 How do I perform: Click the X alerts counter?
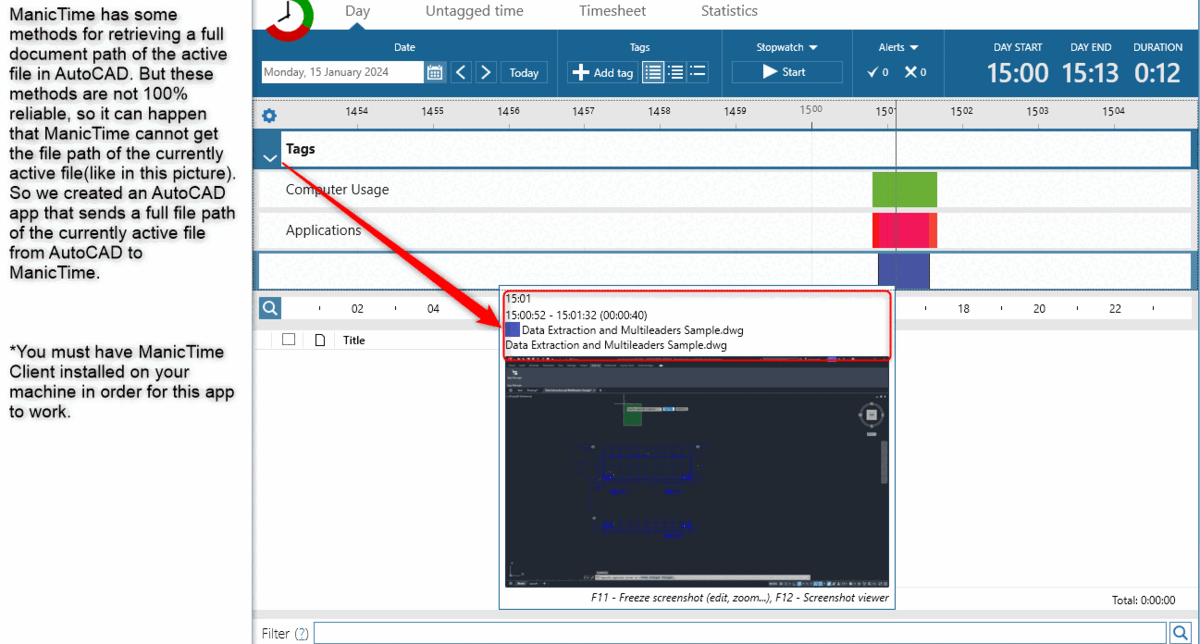coord(915,72)
